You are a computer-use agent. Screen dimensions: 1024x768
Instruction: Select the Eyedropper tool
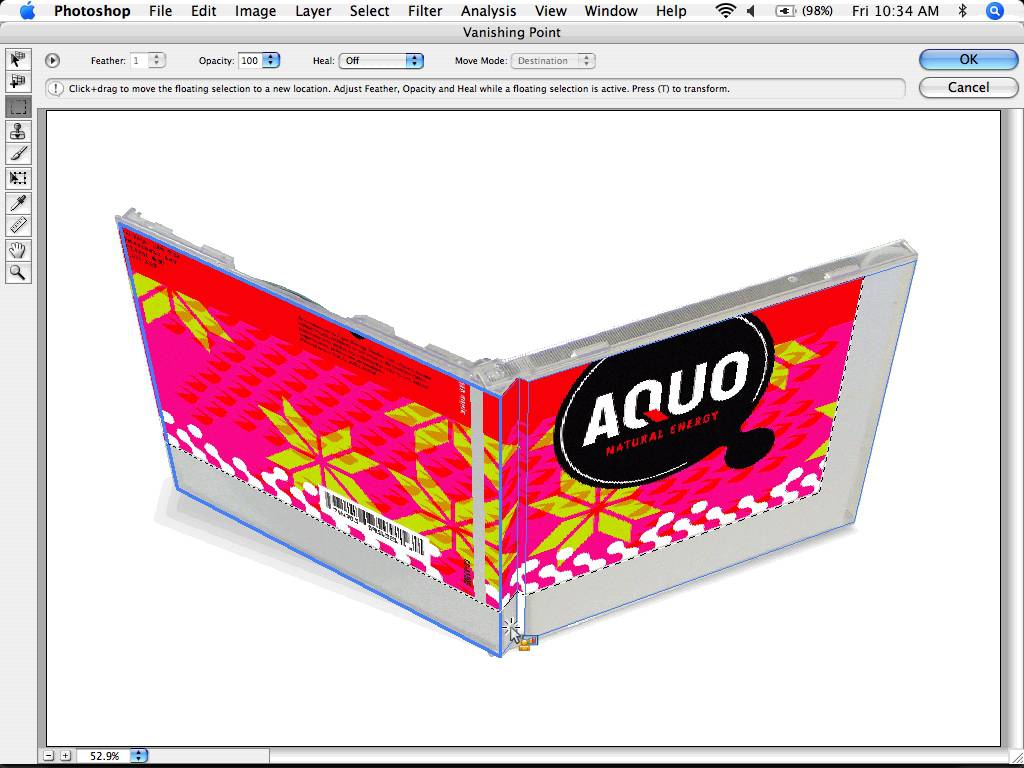click(x=18, y=202)
